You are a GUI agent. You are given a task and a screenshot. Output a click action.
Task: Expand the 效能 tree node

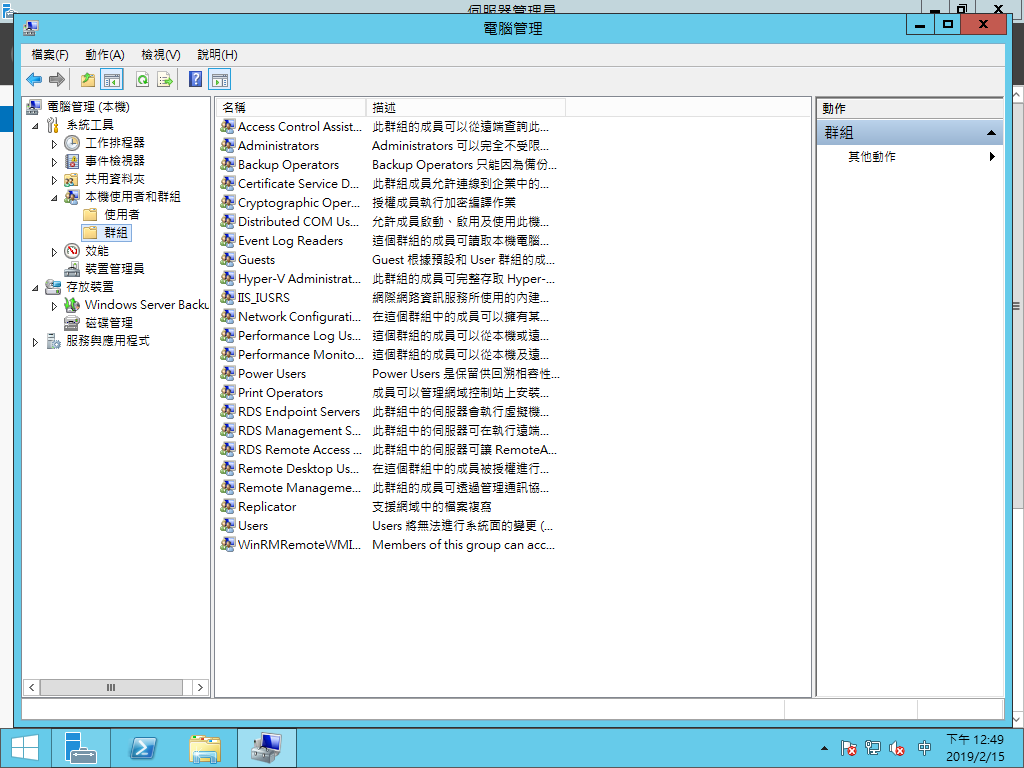pos(54,251)
